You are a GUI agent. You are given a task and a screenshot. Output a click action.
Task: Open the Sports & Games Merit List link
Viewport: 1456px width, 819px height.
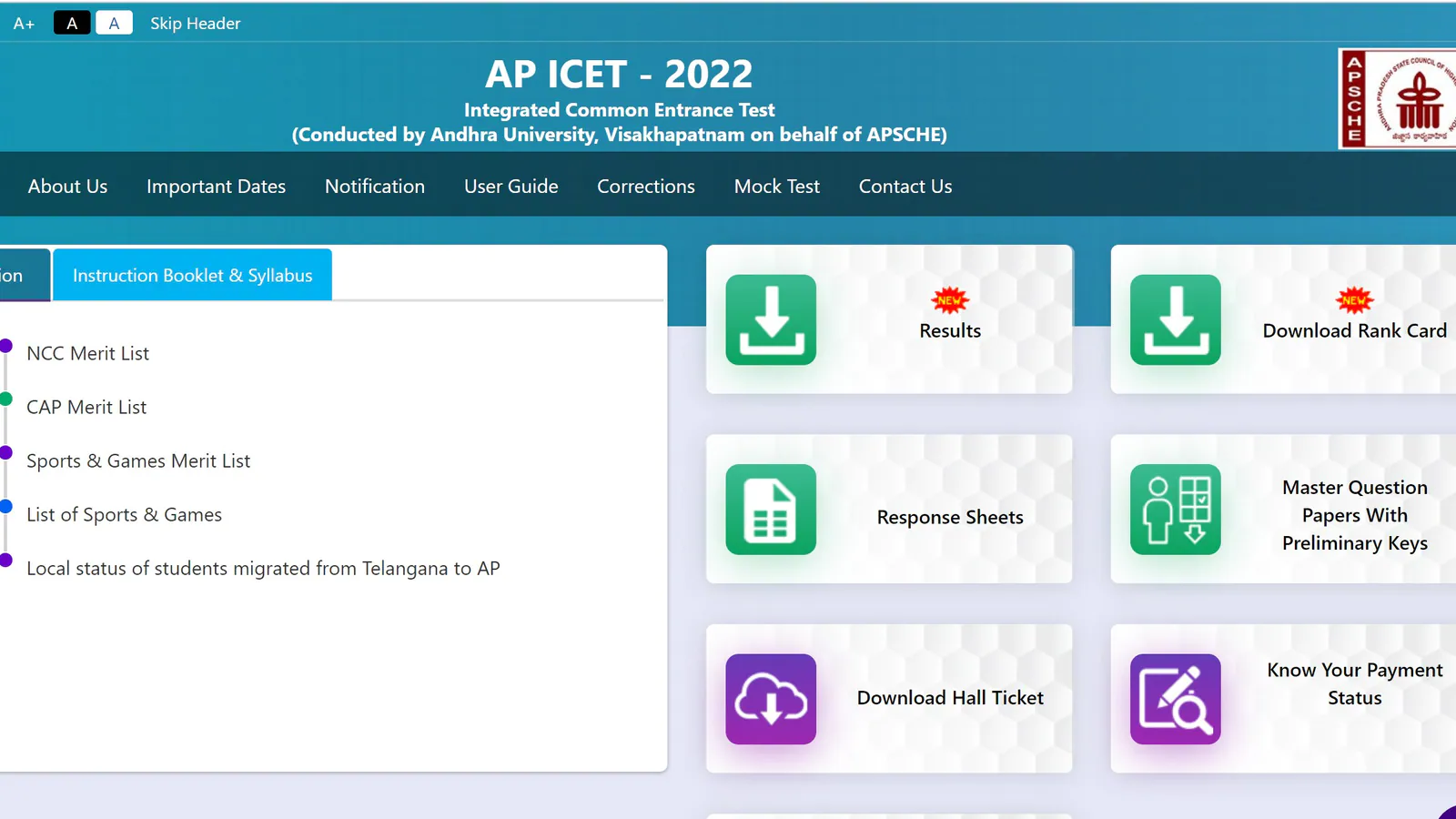coord(138,461)
